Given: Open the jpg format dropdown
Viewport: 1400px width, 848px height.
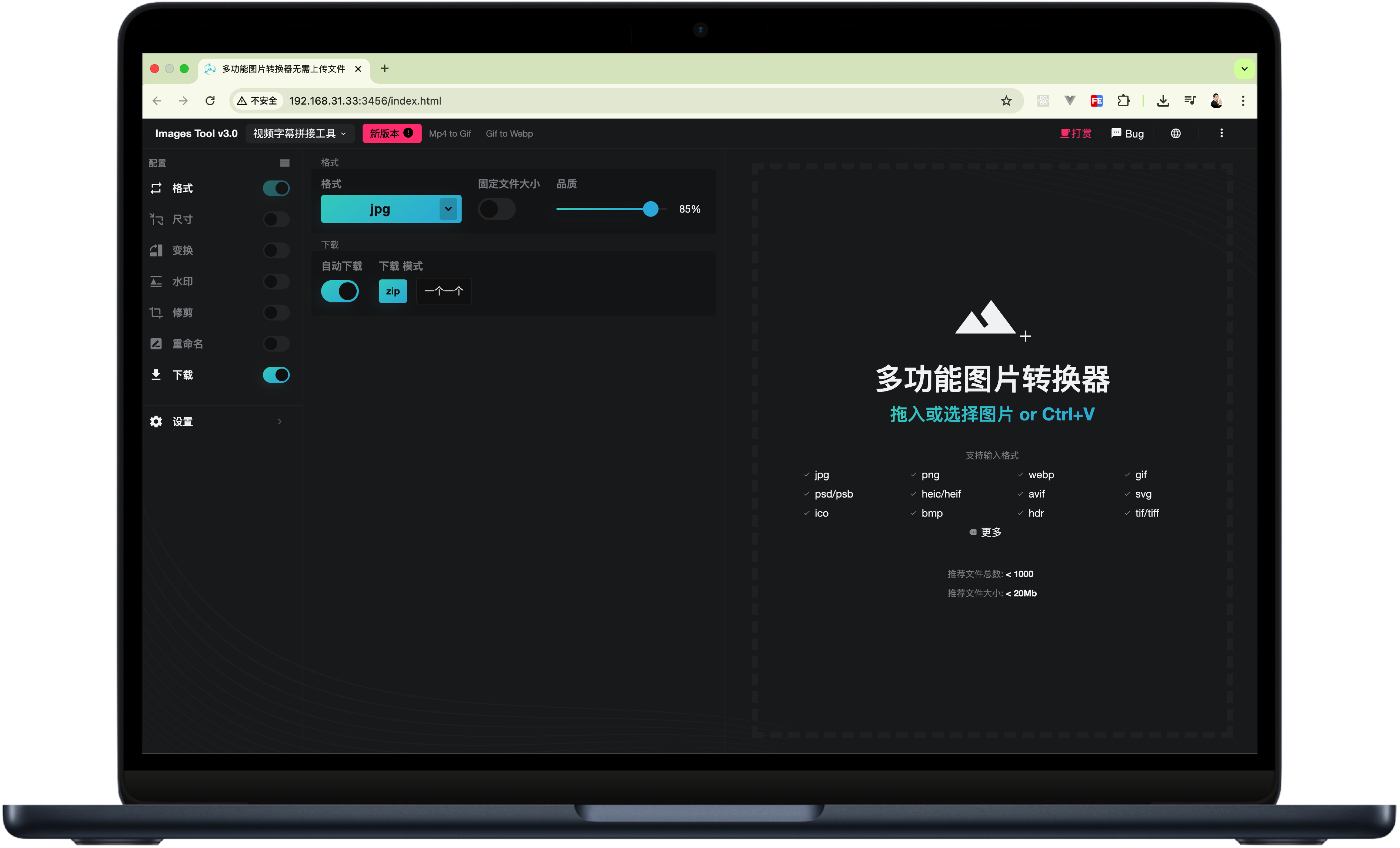Looking at the screenshot, I should [x=448, y=209].
